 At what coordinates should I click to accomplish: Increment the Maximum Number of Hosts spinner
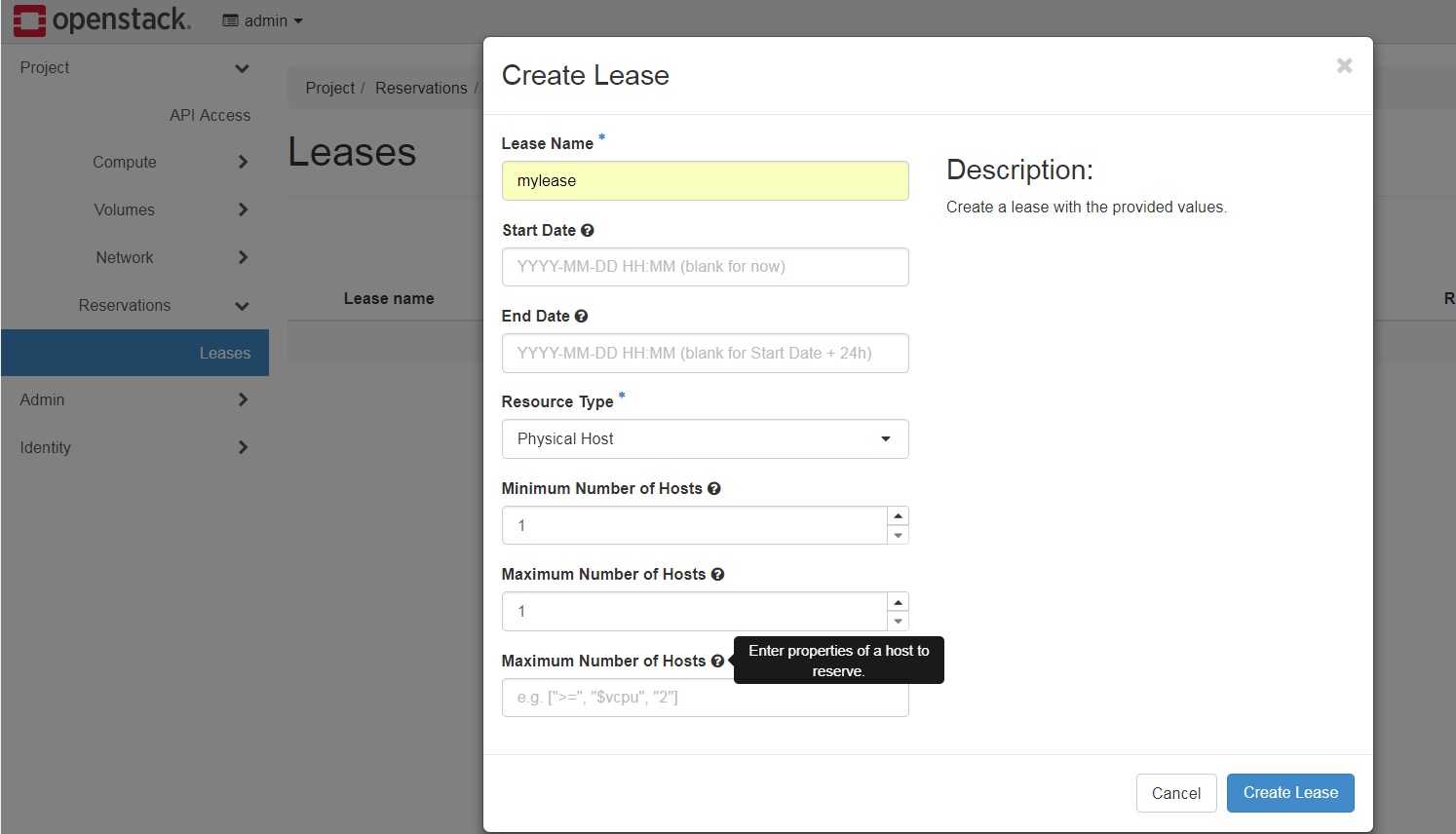point(898,601)
